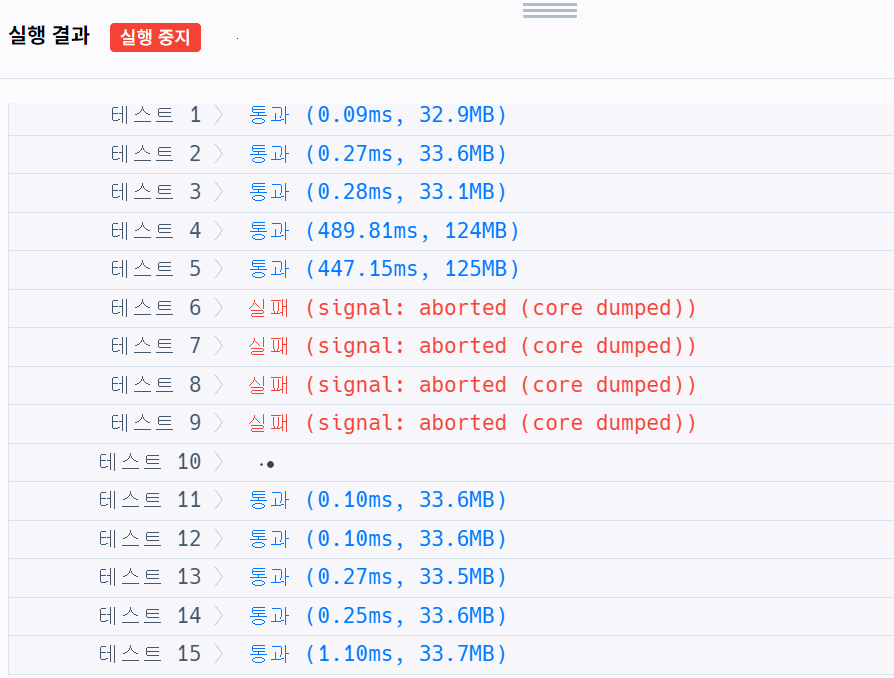Click result '통과 (489.81ms, 124MB)'
This screenshot has height=678, width=894.
(x=384, y=231)
